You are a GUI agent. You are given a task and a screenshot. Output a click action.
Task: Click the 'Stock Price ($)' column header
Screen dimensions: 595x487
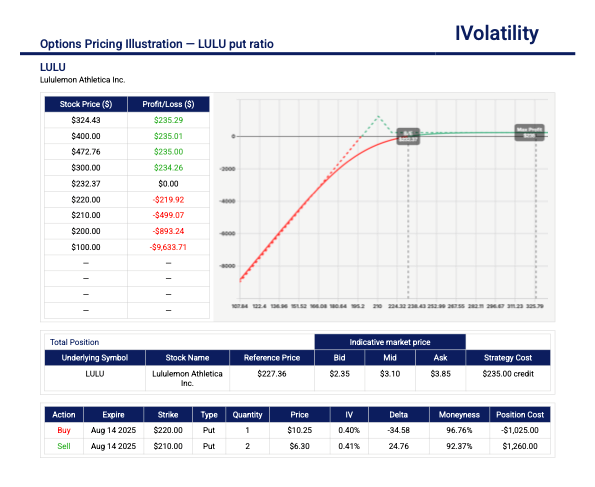(x=86, y=104)
